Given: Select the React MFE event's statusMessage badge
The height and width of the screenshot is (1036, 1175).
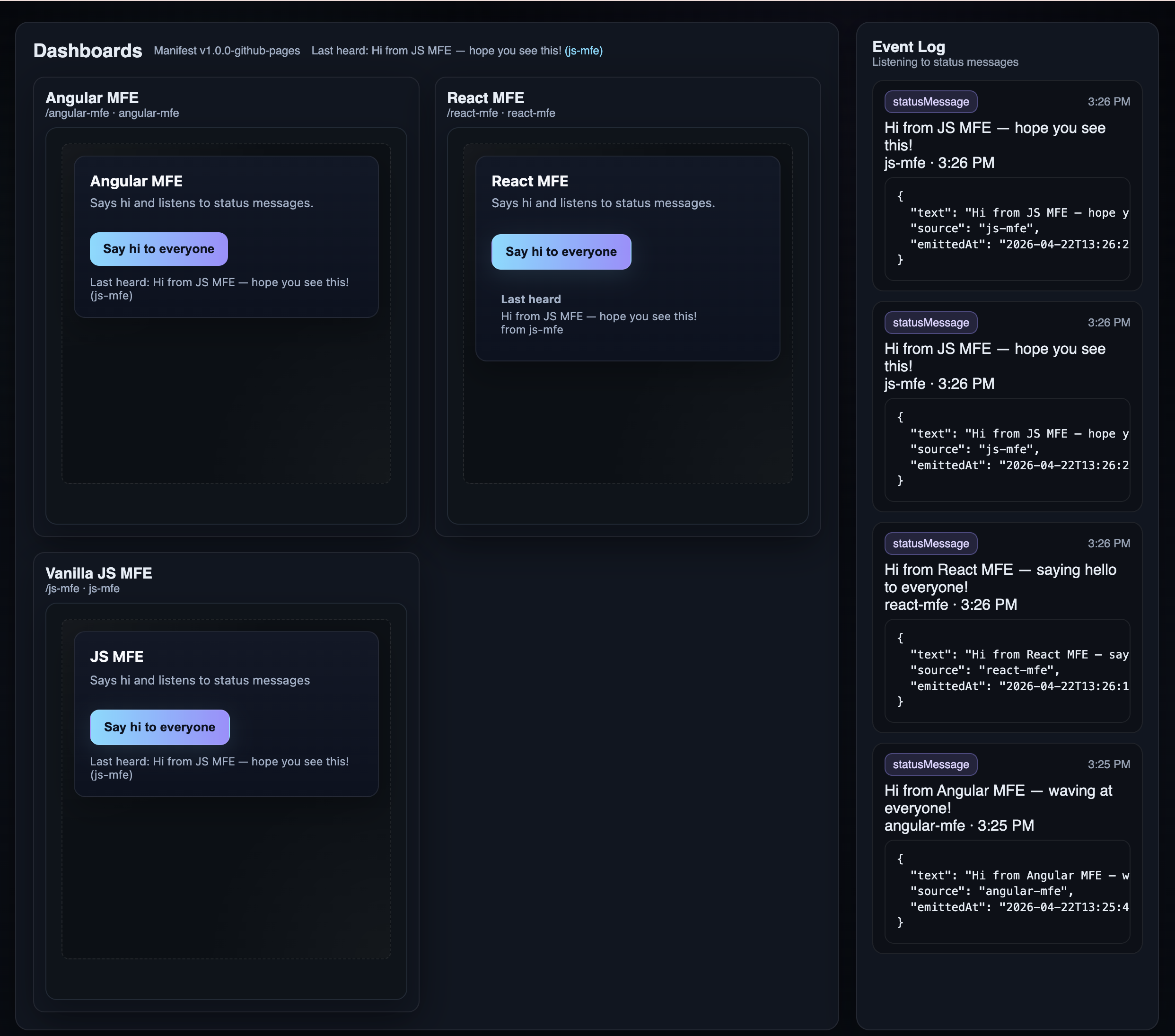Looking at the screenshot, I should pyautogui.click(x=930, y=543).
